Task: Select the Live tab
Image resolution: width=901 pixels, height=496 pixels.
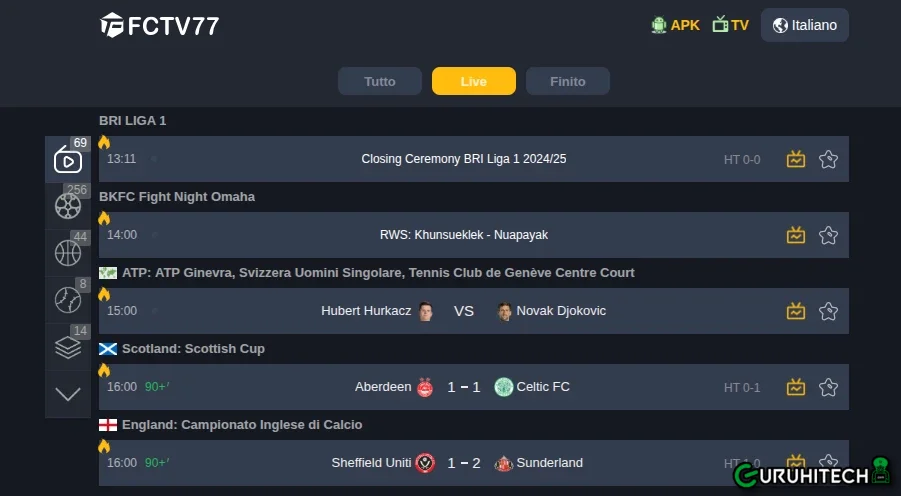Action: point(473,81)
